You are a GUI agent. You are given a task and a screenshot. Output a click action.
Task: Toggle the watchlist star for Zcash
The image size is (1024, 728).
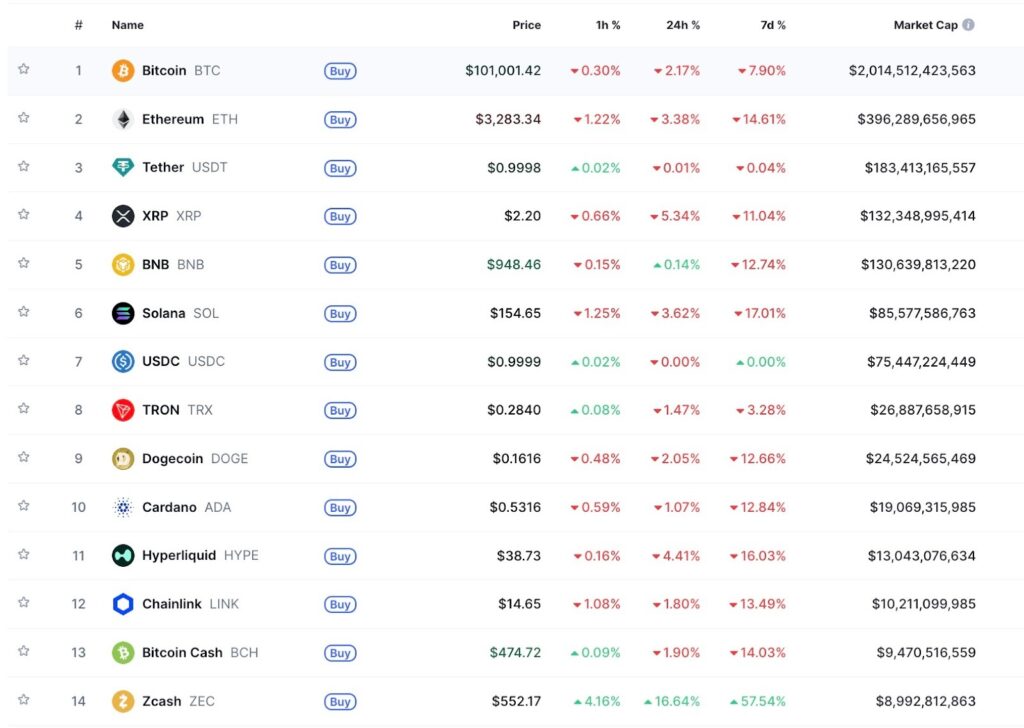(x=24, y=700)
